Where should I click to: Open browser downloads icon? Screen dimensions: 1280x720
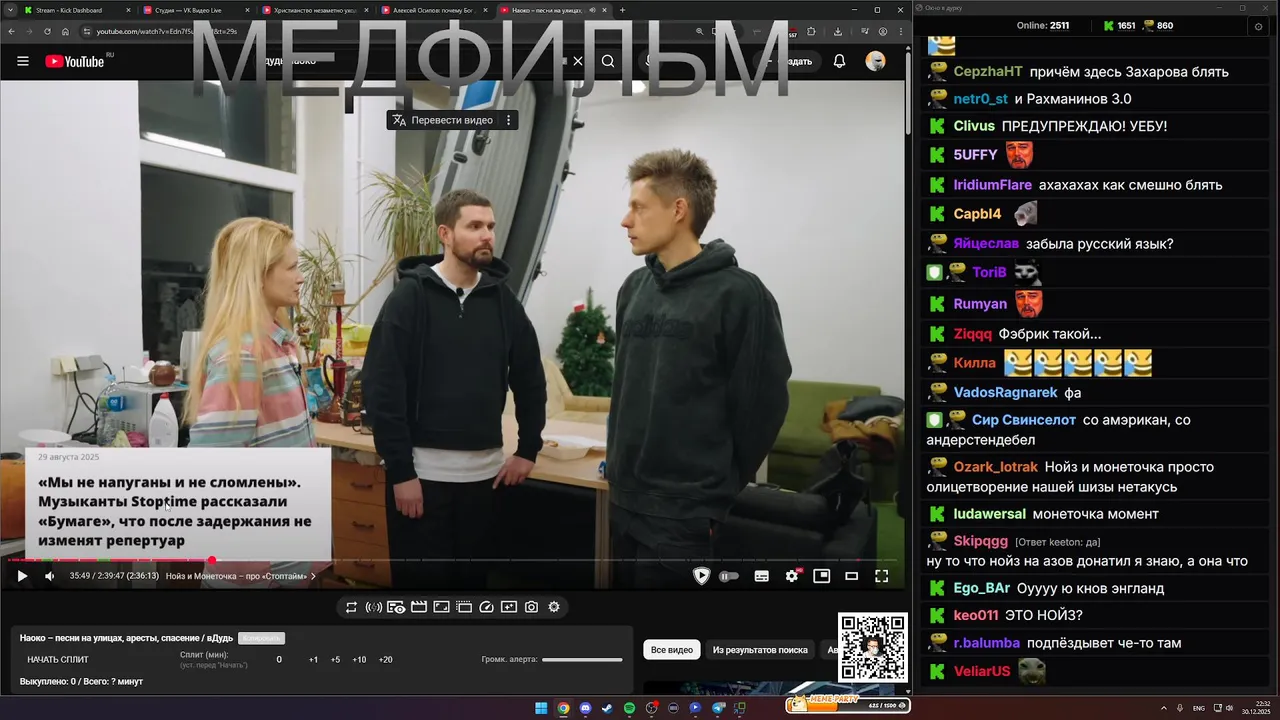click(x=837, y=31)
